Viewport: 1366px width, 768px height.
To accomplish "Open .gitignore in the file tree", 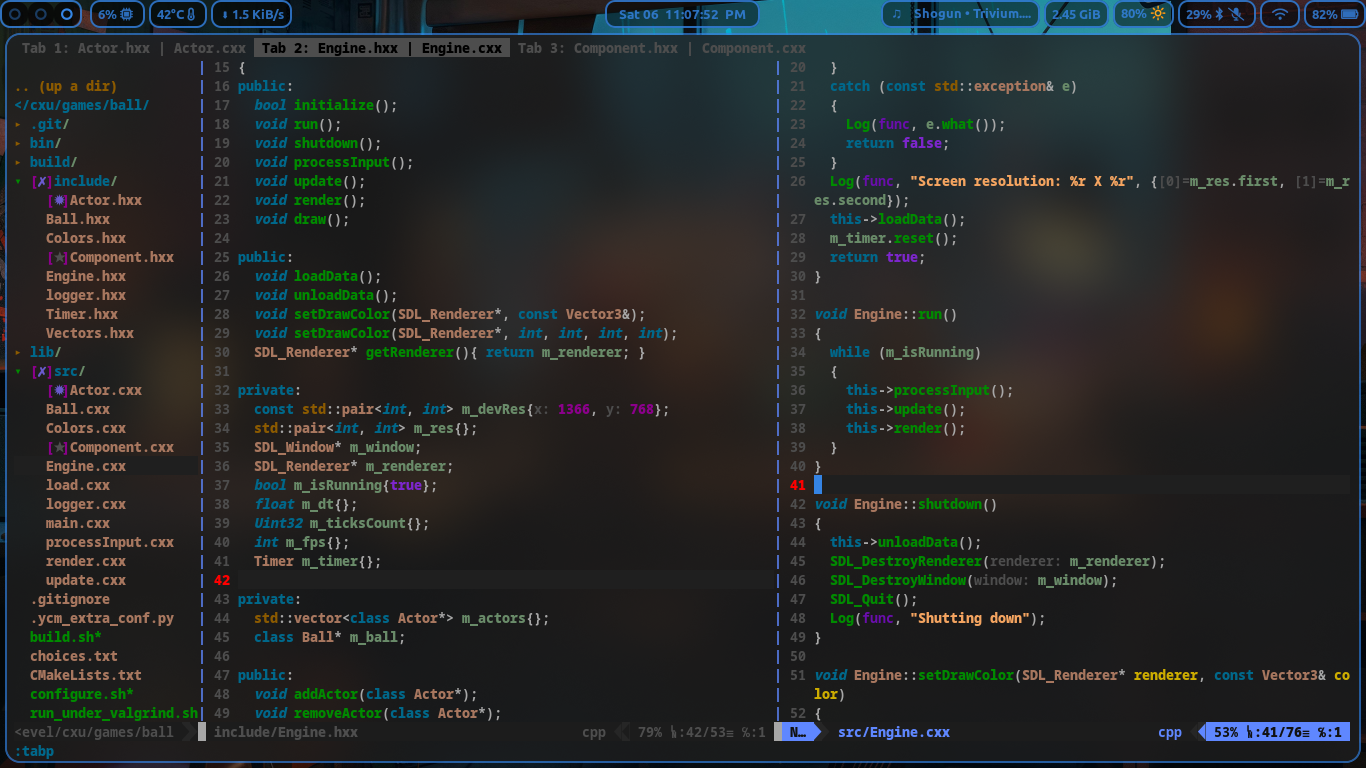I will click(x=70, y=599).
